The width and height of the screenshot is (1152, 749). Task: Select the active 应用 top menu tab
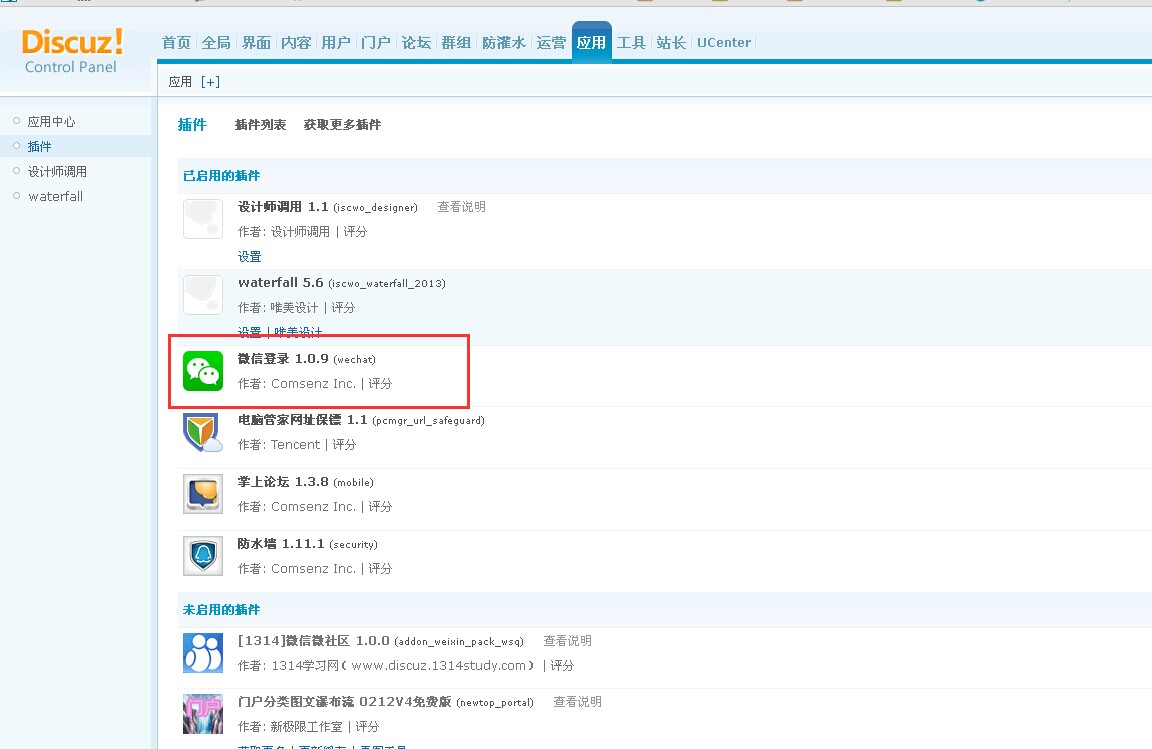[x=591, y=43]
